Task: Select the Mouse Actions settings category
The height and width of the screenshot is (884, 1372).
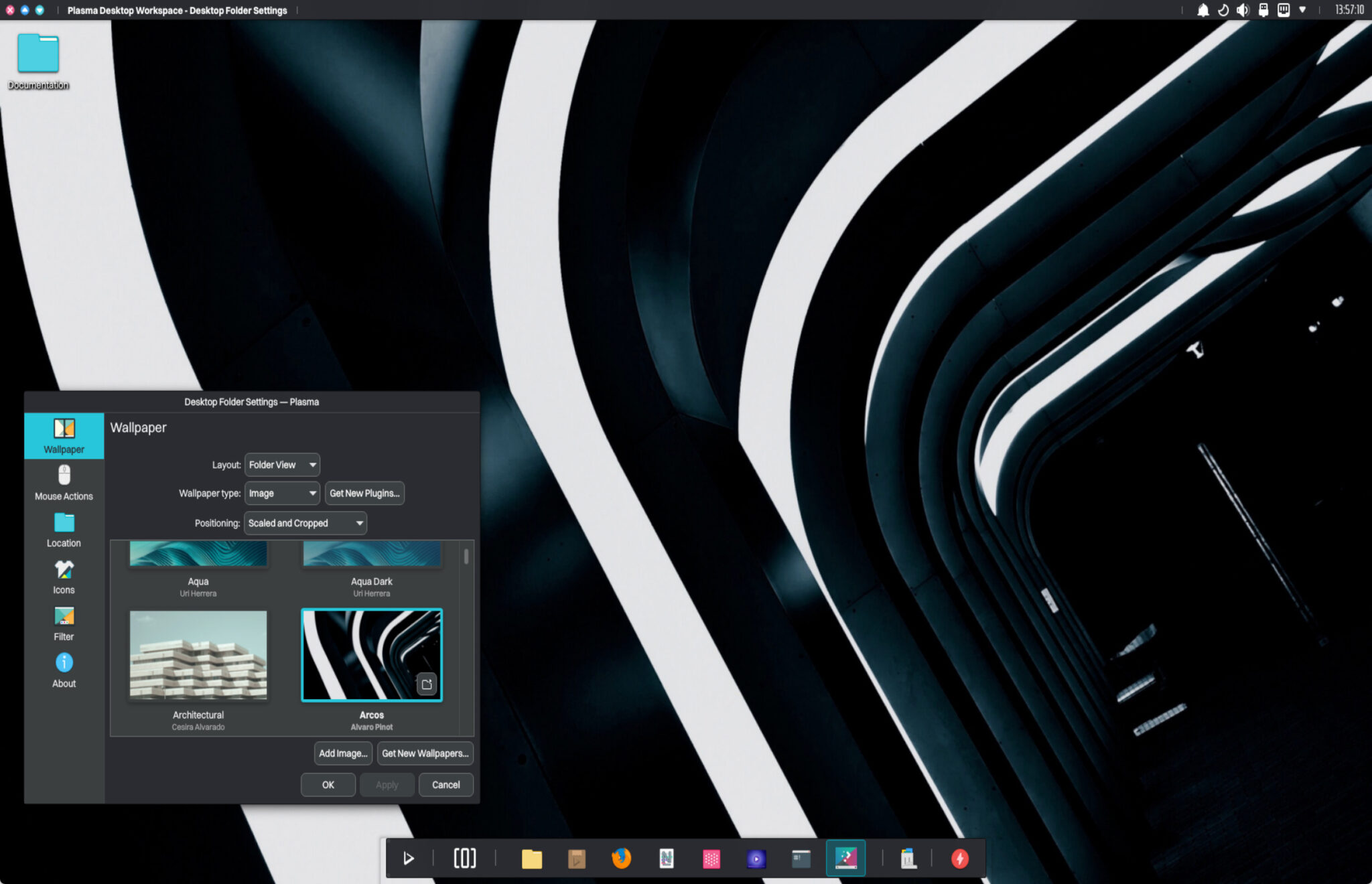Action: pos(64,482)
